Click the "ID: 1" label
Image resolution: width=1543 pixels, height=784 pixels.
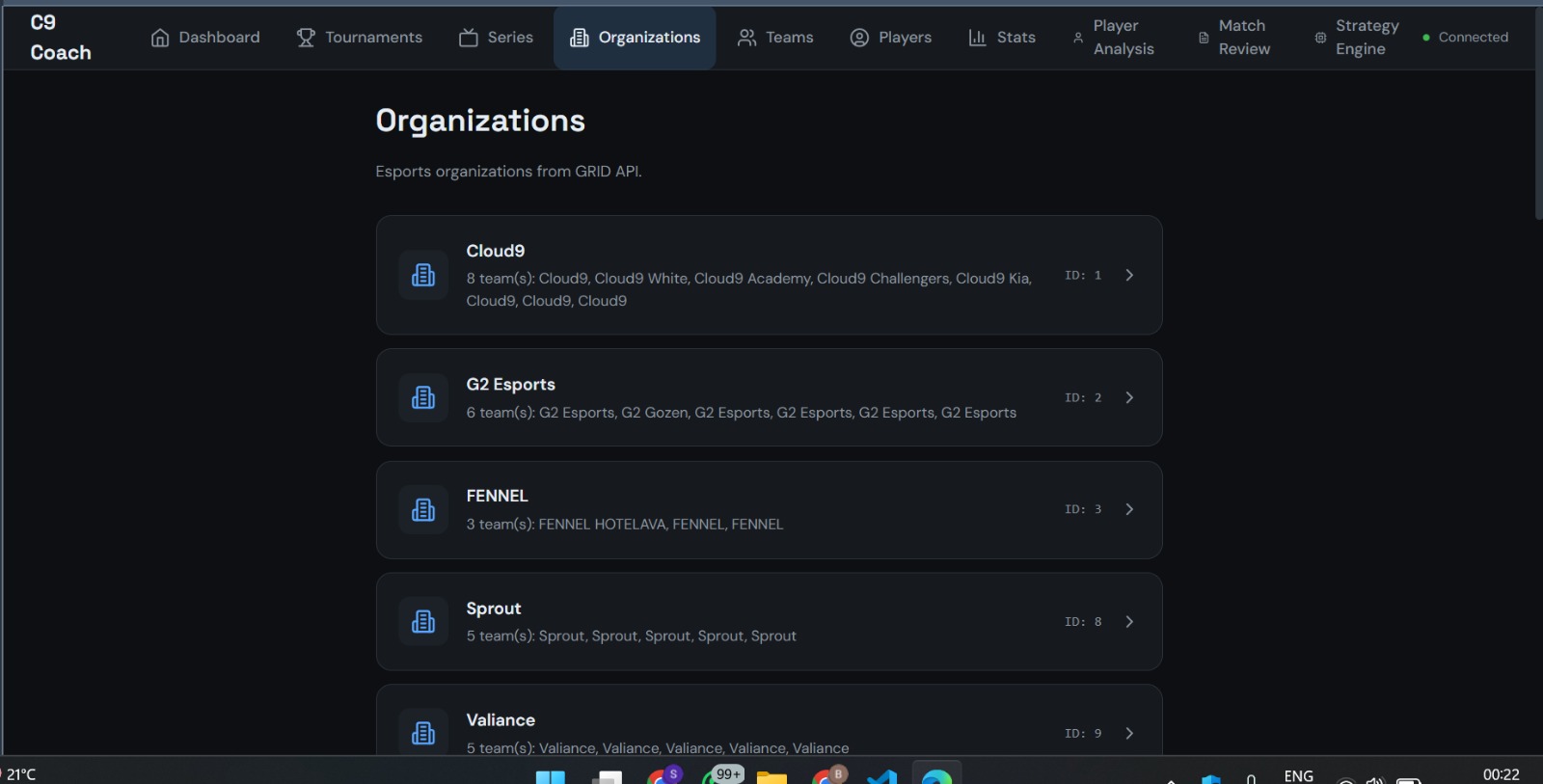[1083, 275]
